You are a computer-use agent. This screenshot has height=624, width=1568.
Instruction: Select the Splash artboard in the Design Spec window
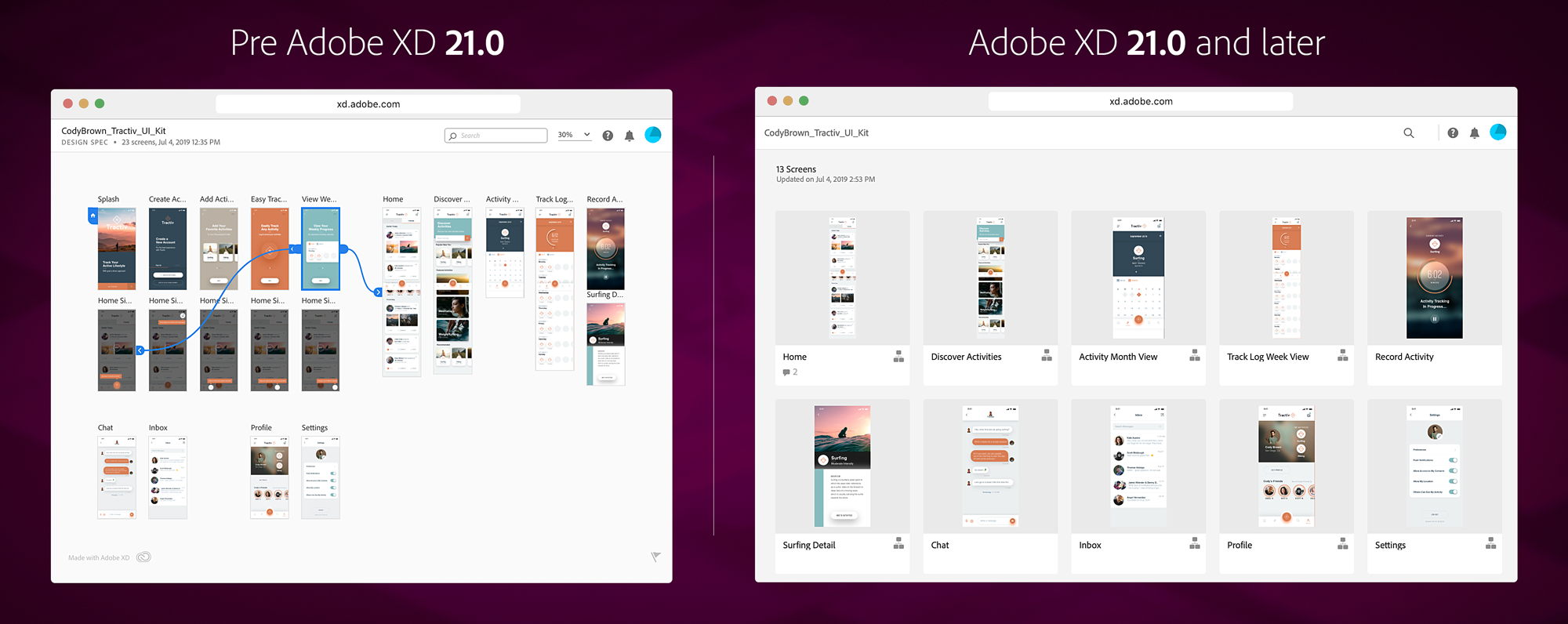[117, 249]
